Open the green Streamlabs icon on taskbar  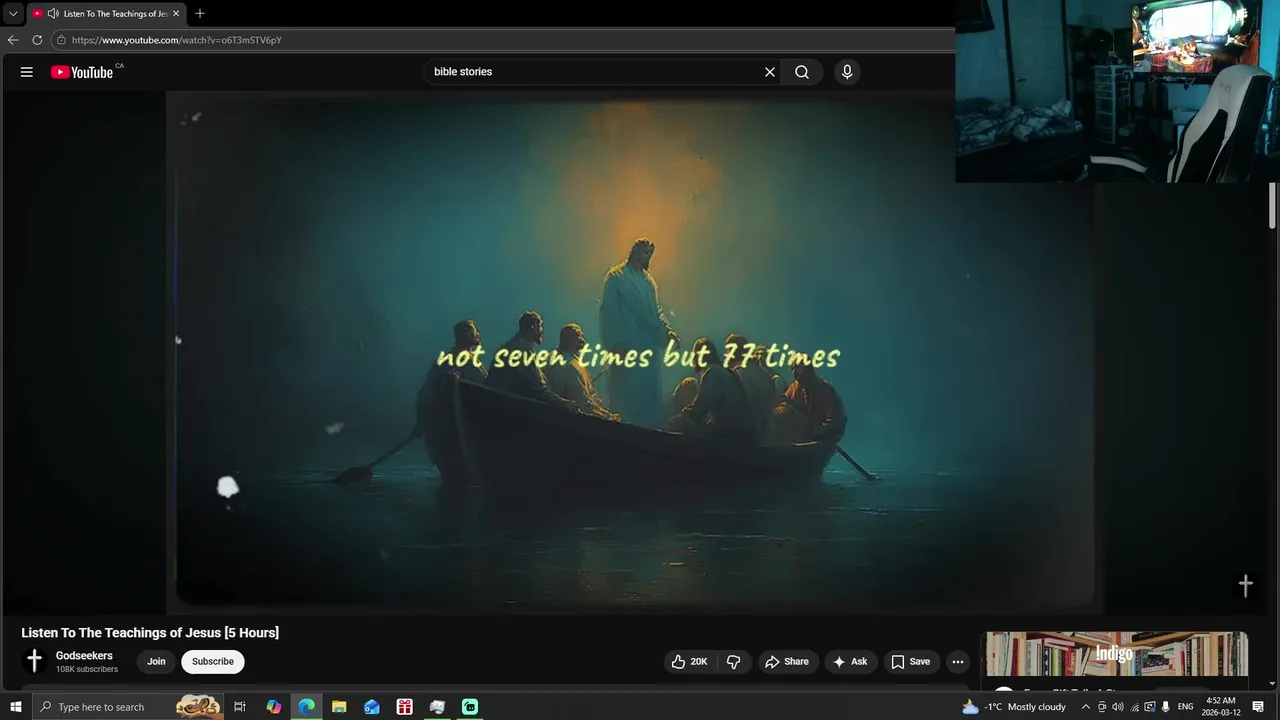470,707
